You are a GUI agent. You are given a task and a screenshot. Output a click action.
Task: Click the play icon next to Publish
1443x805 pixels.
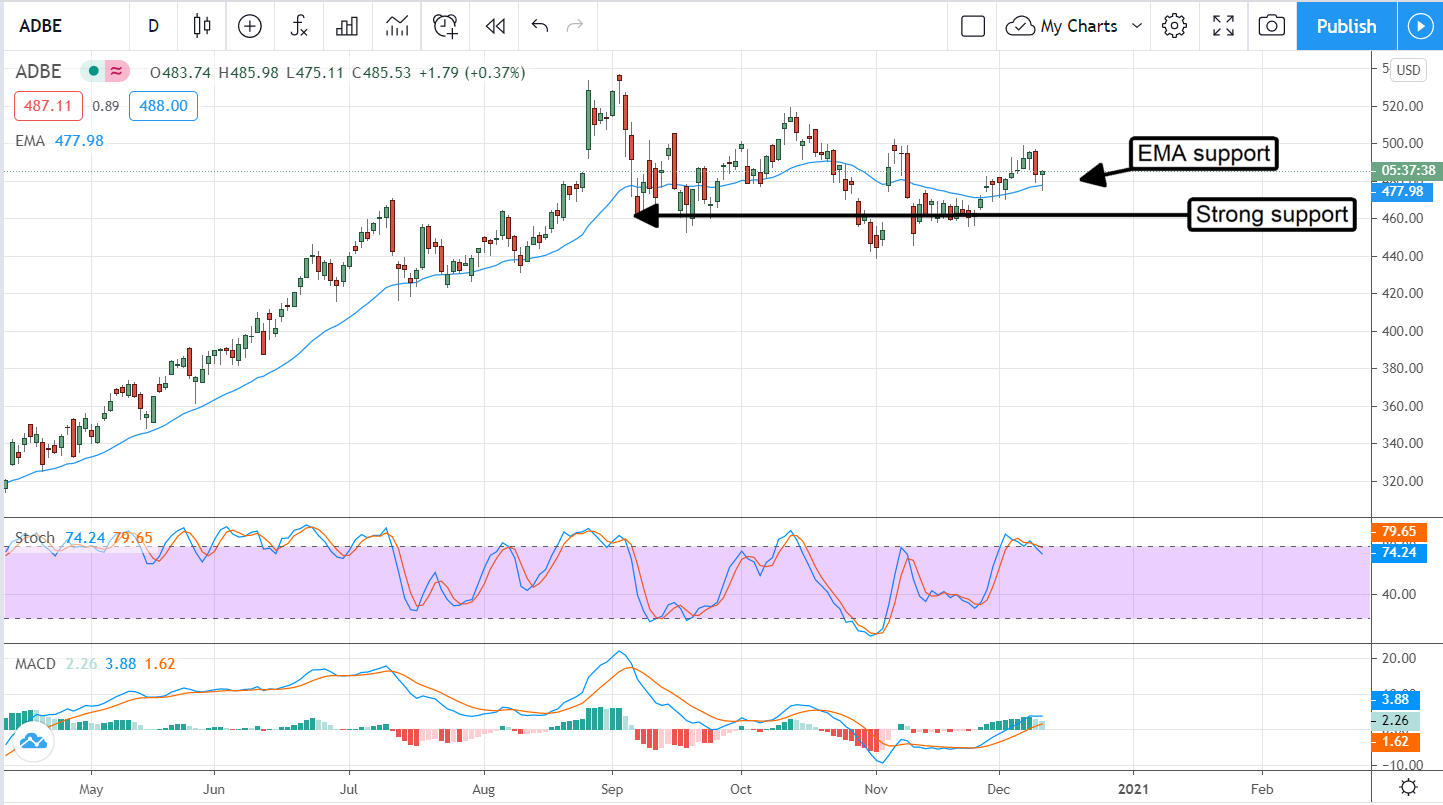(1420, 26)
